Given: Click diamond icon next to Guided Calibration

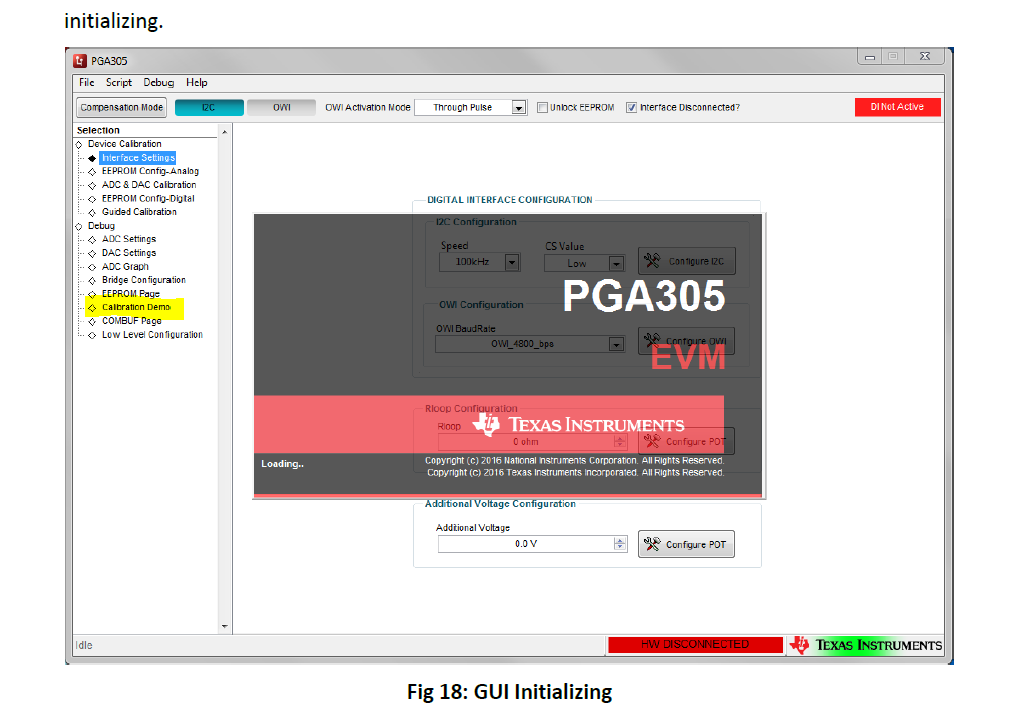Looking at the screenshot, I should click(92, 213).
